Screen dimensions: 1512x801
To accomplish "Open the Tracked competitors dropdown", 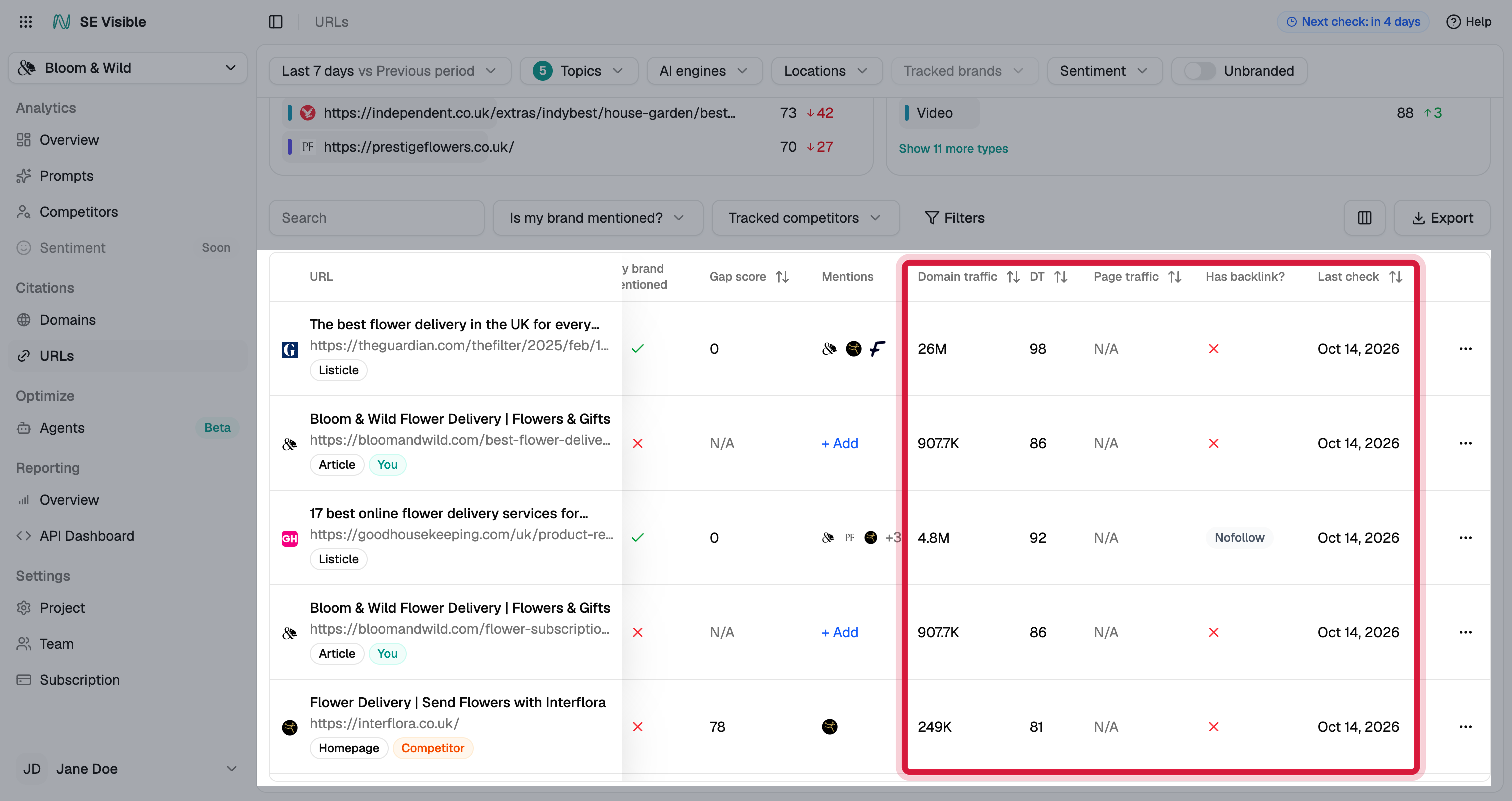I will (805, 218).
